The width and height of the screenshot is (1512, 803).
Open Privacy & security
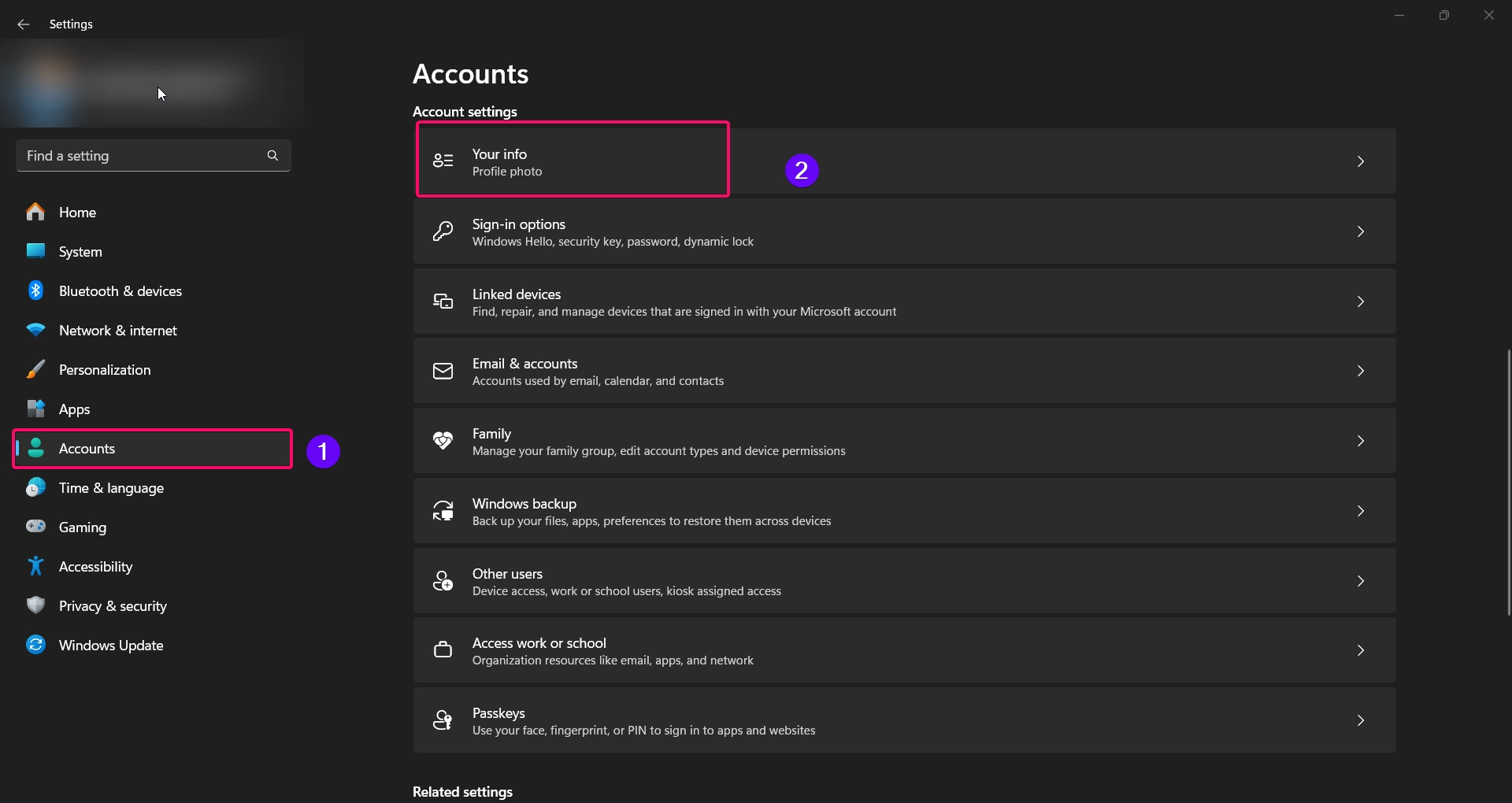154,605
